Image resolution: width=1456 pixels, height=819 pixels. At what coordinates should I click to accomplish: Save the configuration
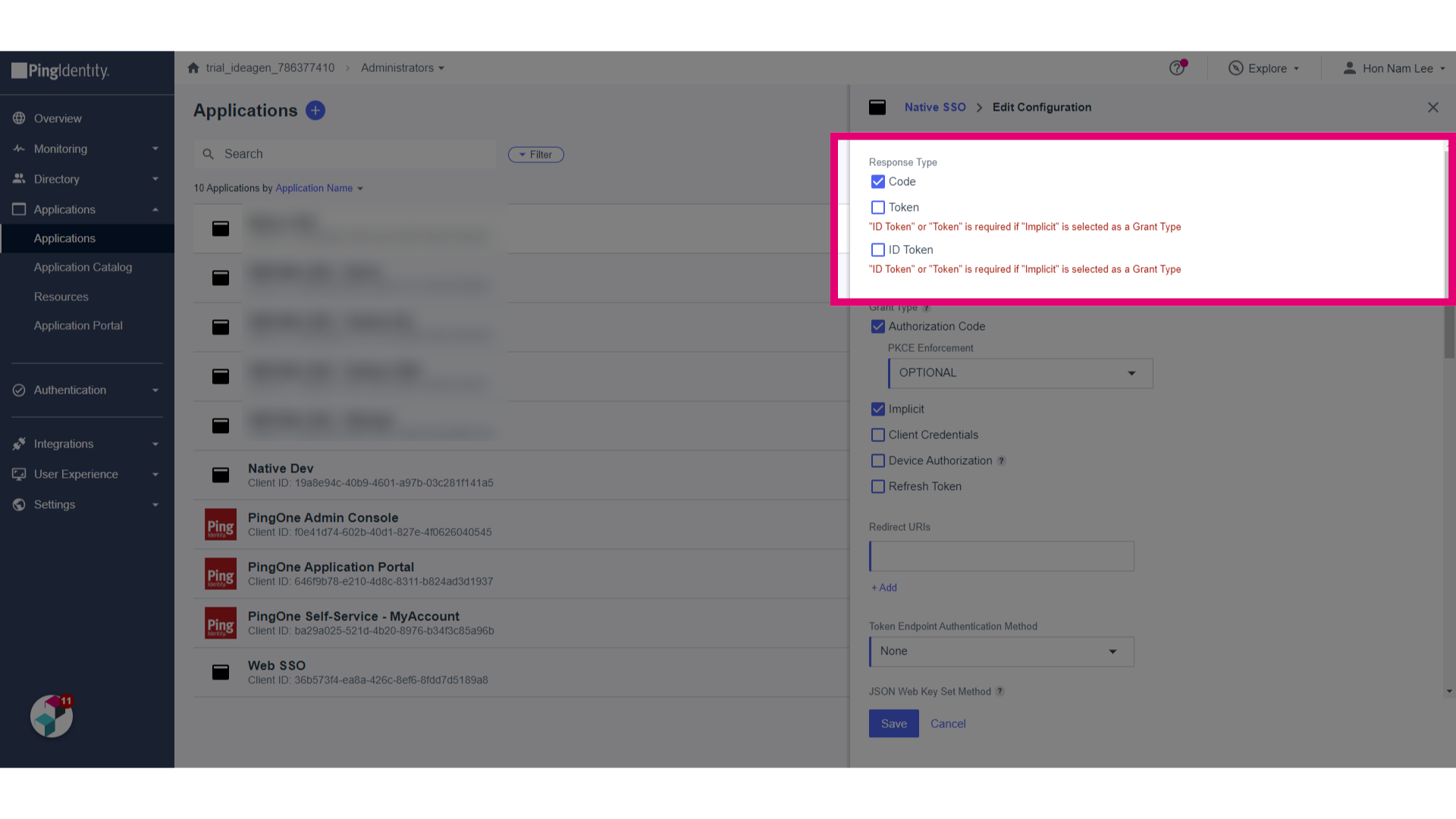(894, 723)
